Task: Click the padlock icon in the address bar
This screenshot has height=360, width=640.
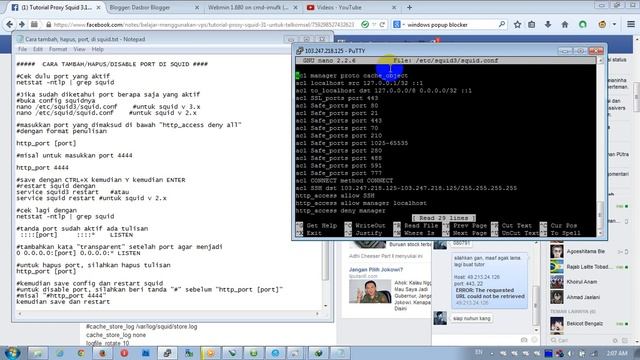Action: [x=49, y=24]
